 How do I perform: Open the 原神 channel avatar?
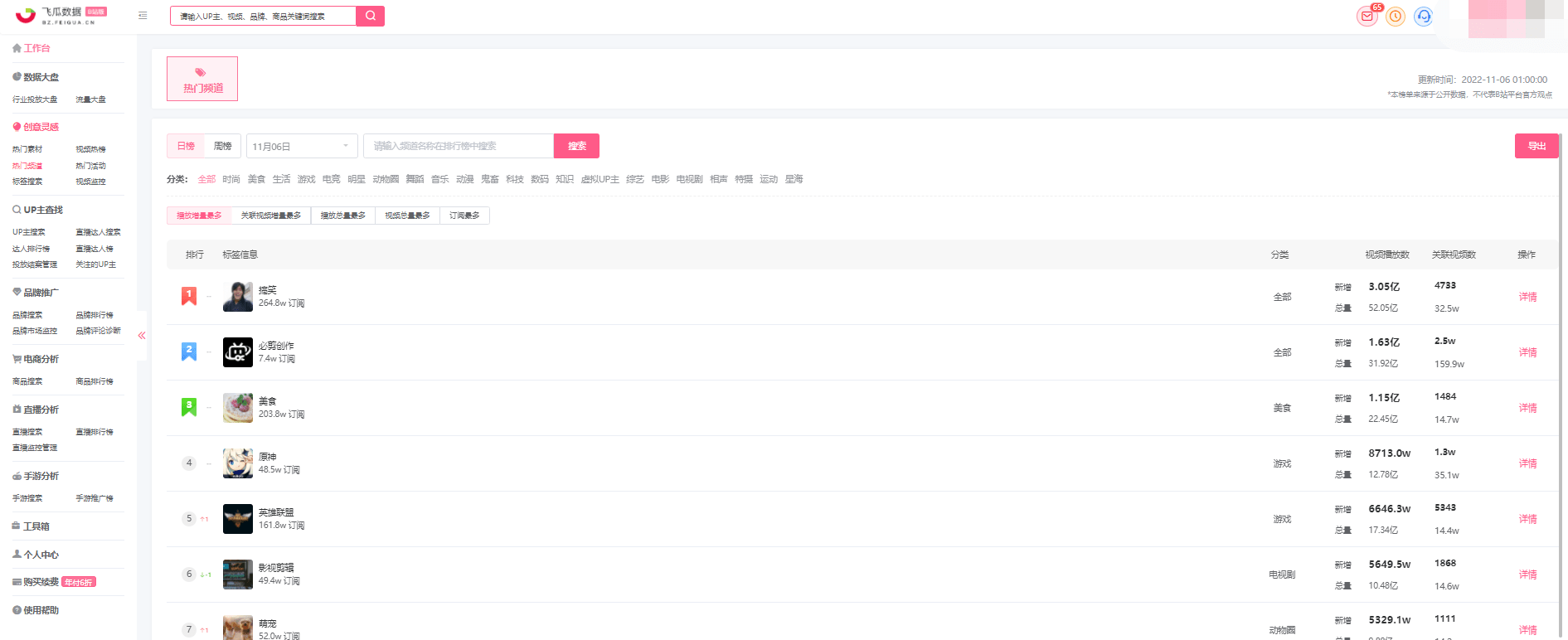pos(238,463)
